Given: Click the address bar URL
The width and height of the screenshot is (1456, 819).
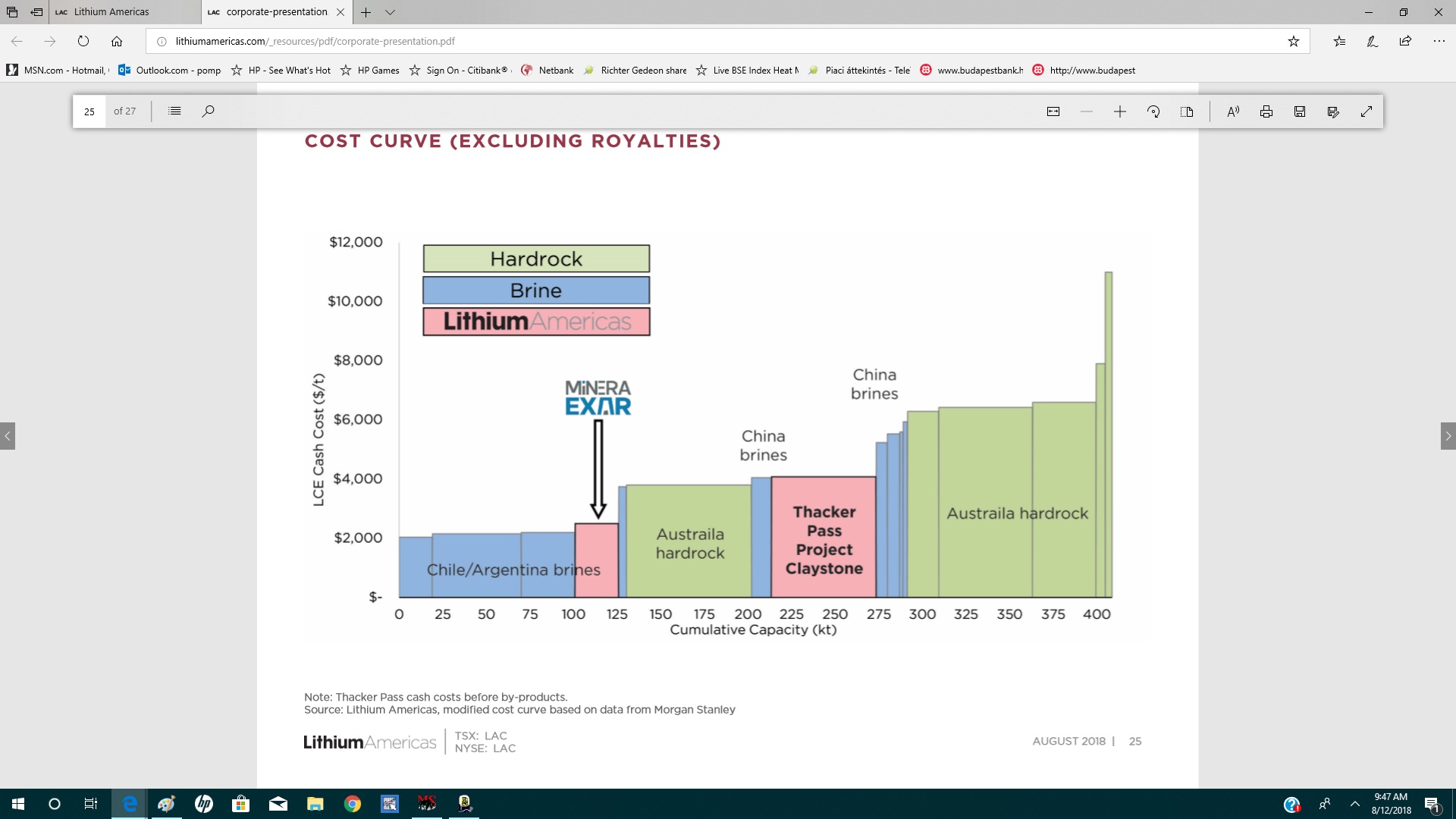Looking at the screenshot, I should tap(315, 41).
